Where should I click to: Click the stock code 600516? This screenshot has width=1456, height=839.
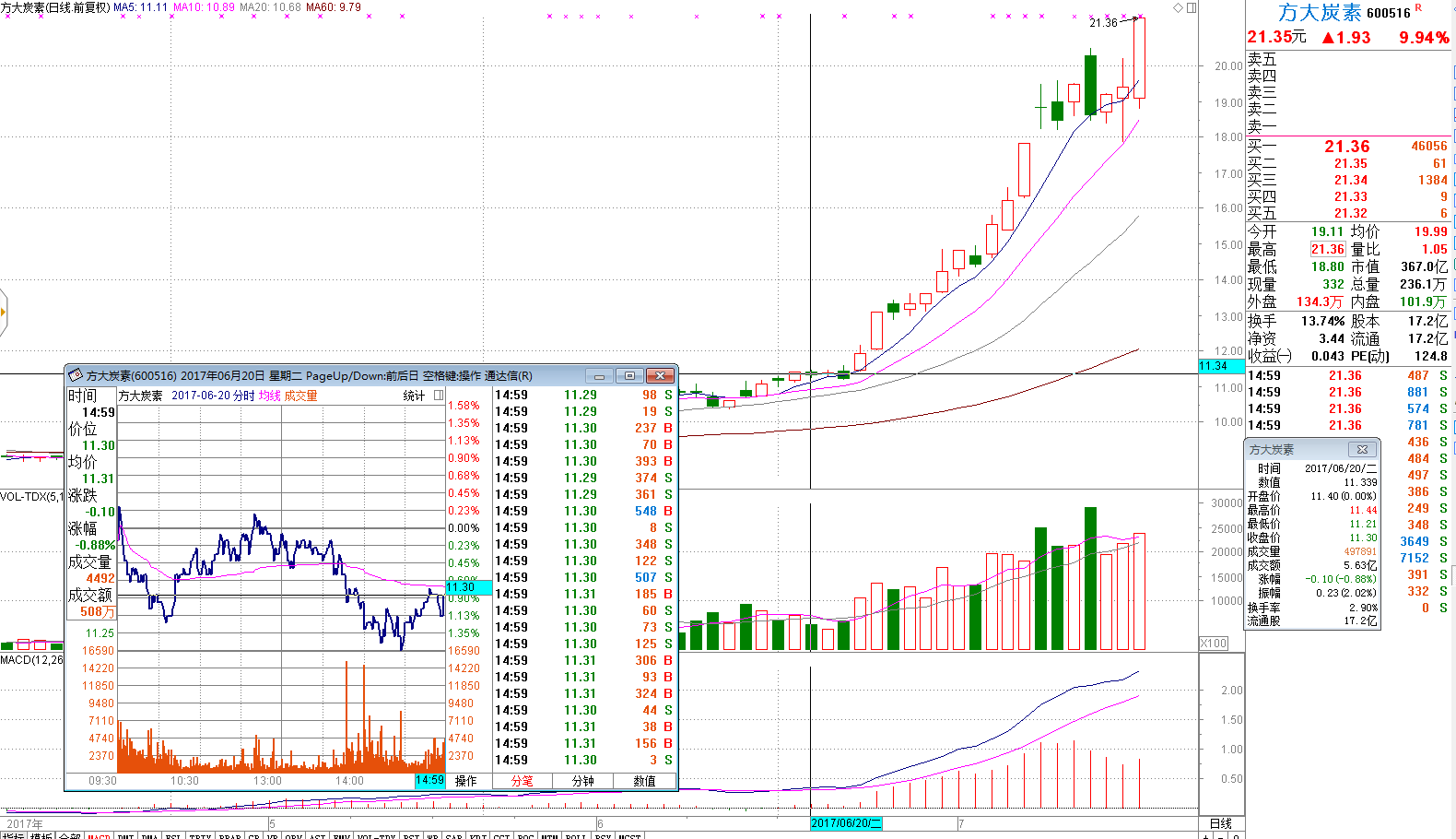[1388, 13]
